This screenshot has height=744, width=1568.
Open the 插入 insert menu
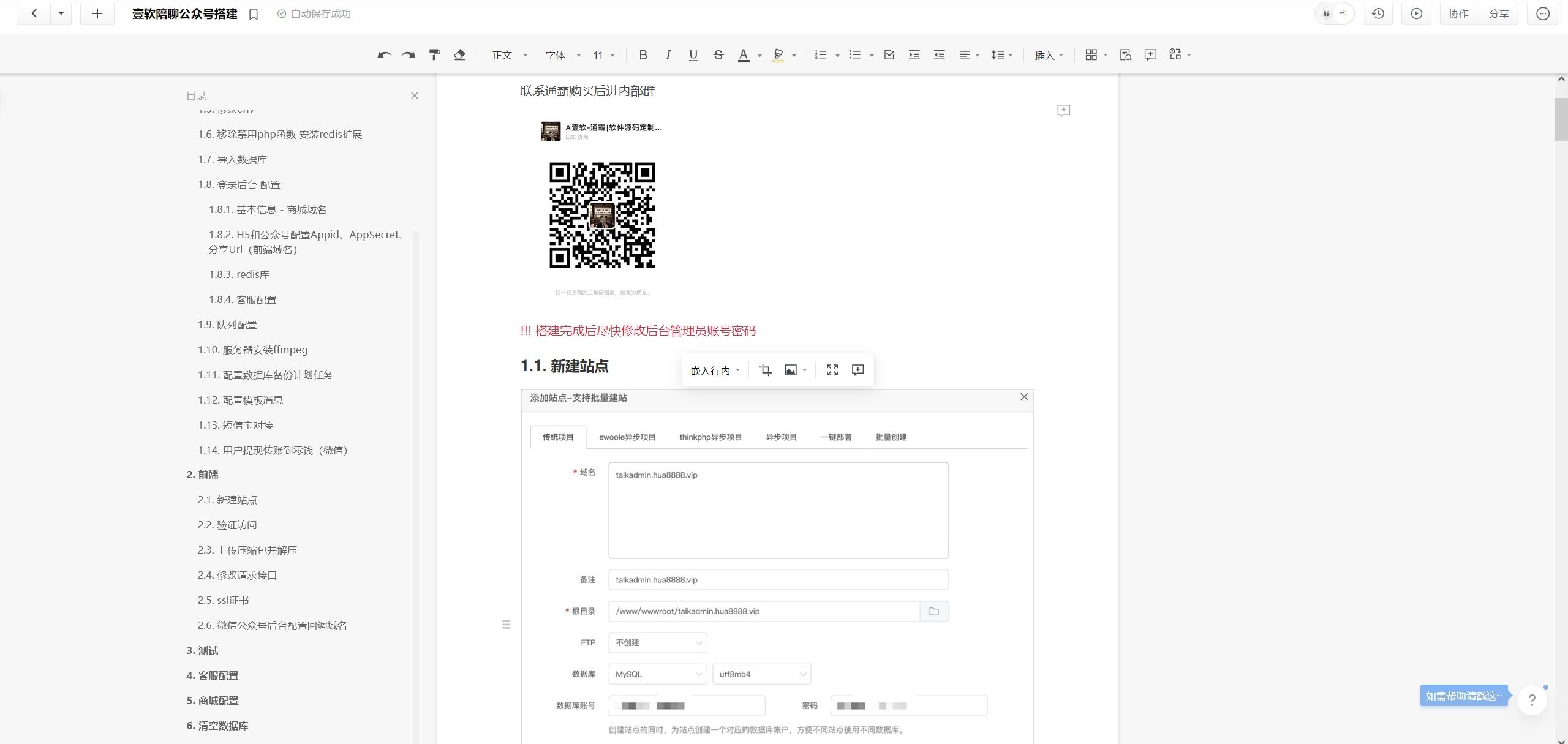click(x=1047, y=55)
